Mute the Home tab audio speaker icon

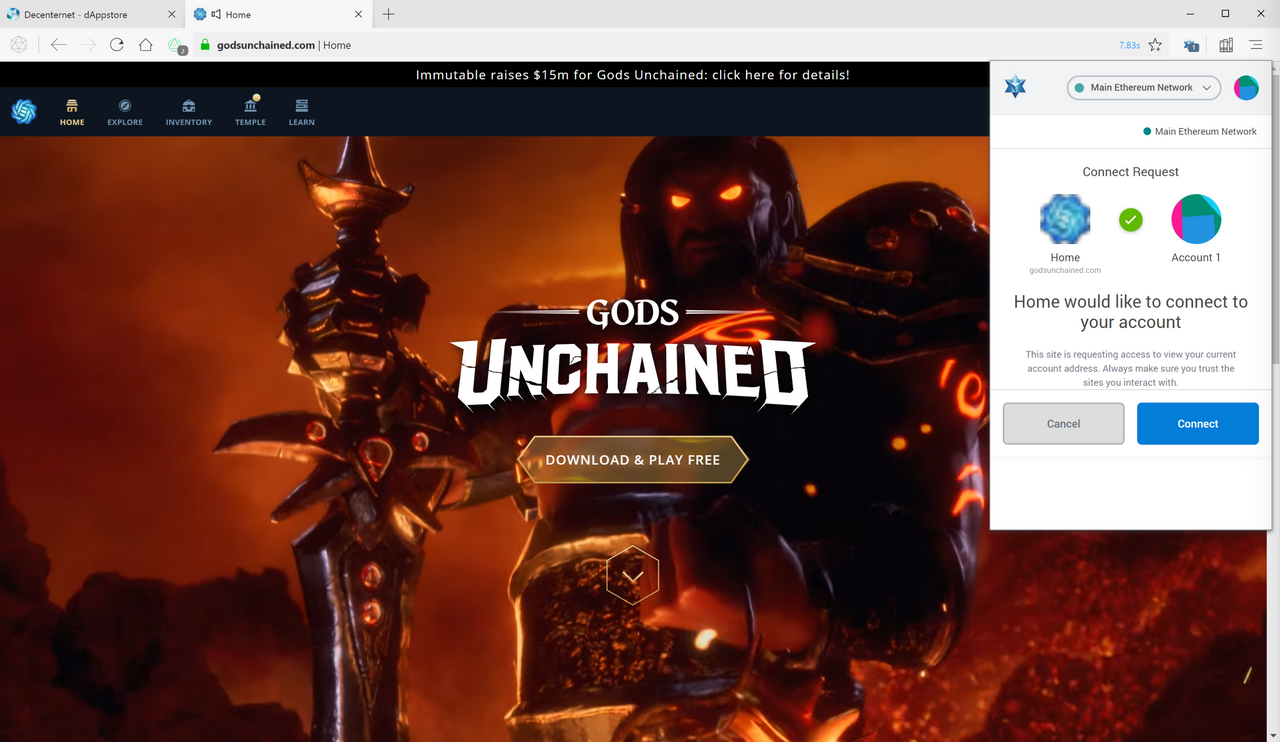click(x=216, y=14)
